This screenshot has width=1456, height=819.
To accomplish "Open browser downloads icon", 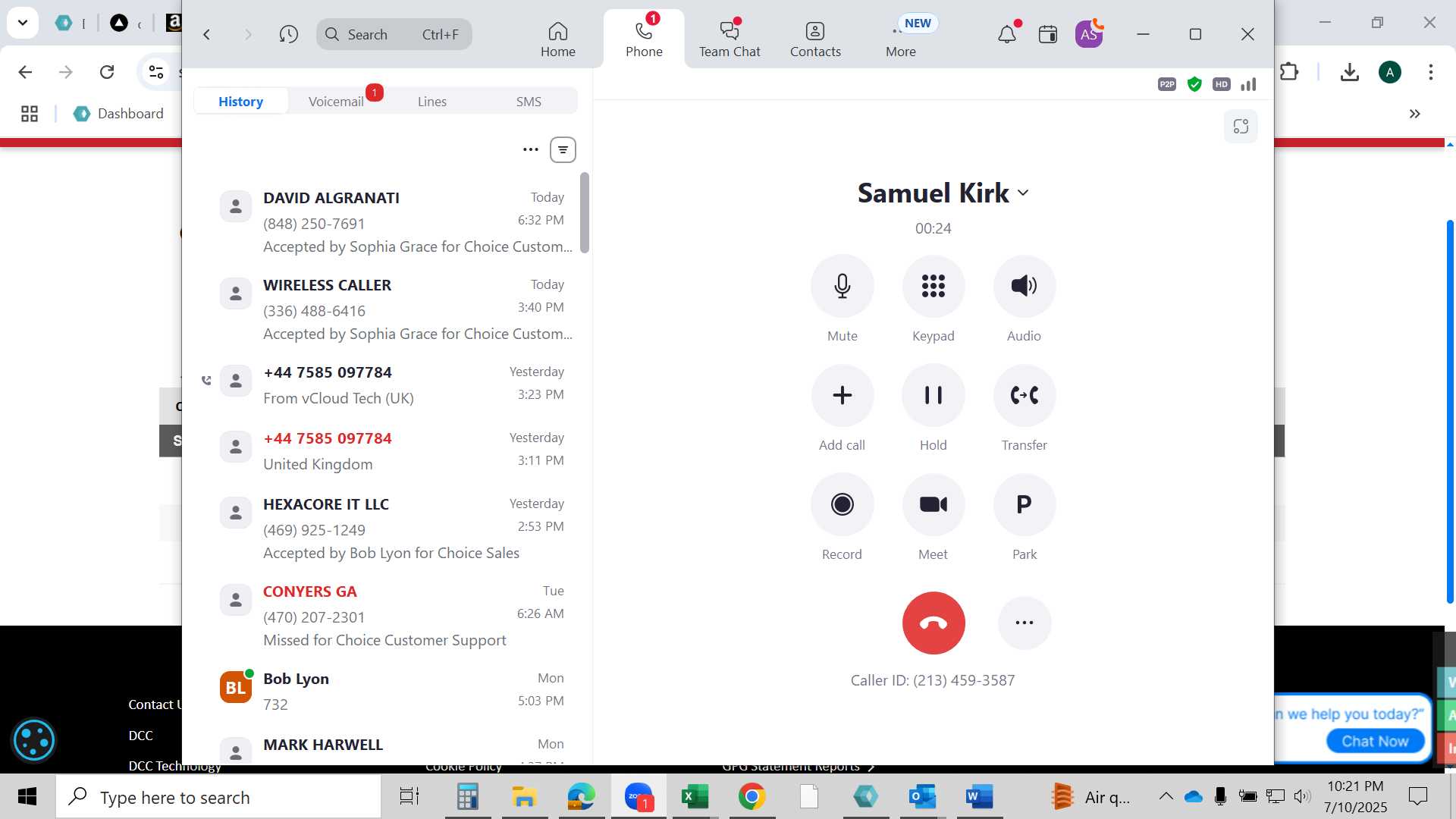I will (1349, 72).
